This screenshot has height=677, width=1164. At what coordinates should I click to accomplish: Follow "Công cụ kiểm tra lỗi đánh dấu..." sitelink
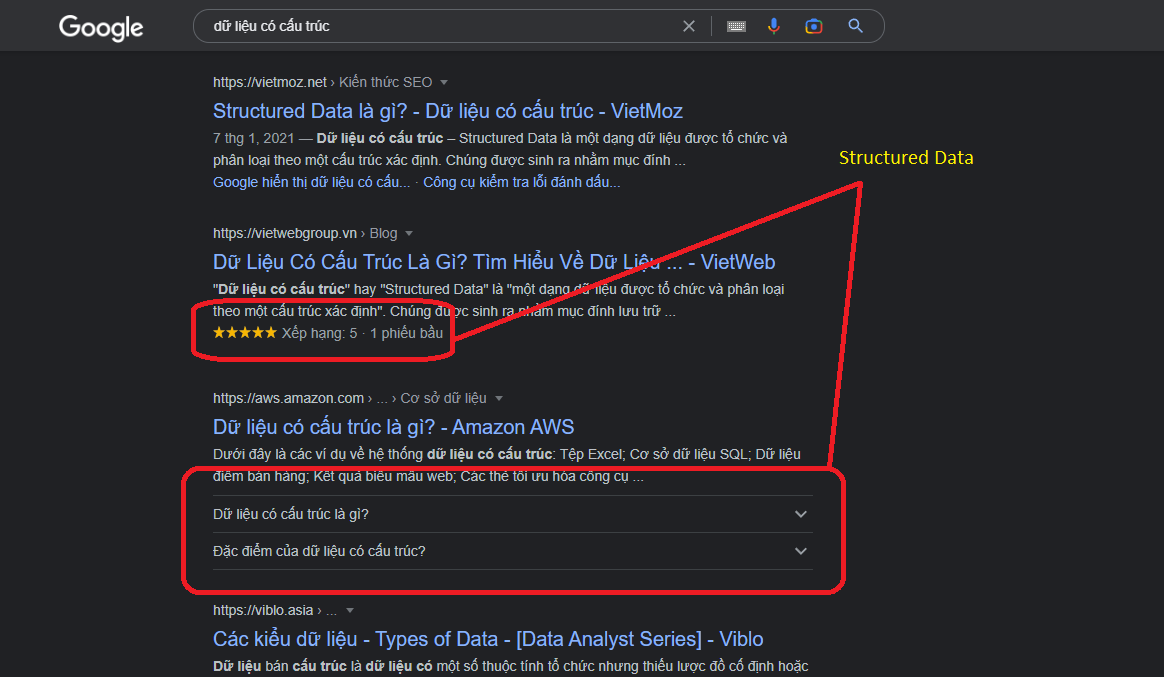tap(521, 183)
